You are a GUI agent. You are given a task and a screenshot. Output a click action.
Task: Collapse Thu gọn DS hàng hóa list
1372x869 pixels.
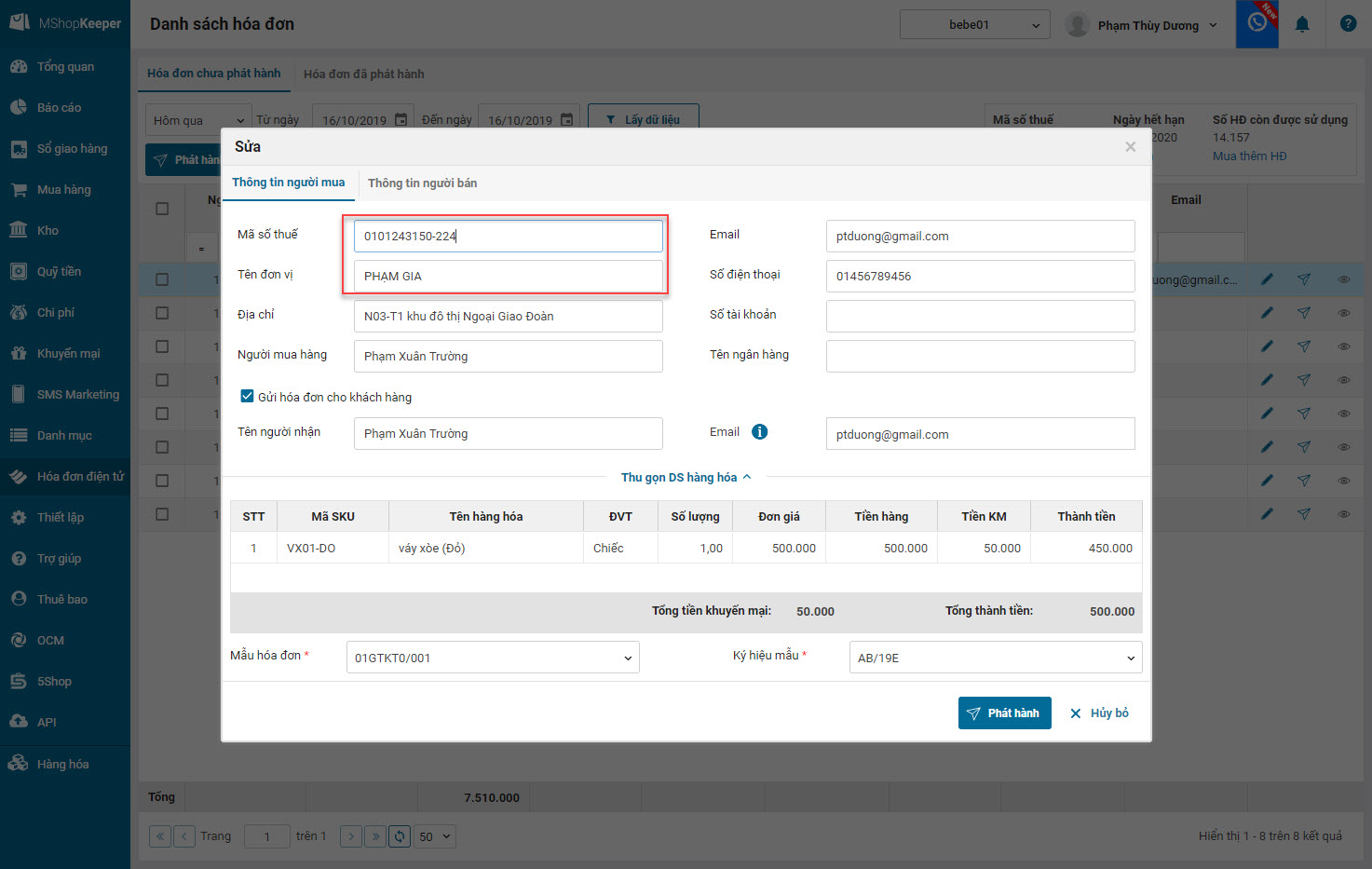click(686, 478)
